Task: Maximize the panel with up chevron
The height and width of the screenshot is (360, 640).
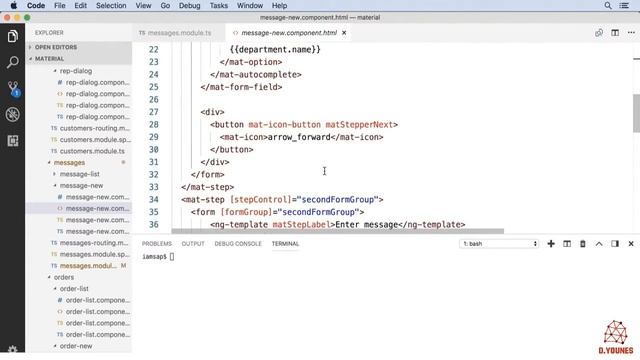Action: (x=599, y=244)
